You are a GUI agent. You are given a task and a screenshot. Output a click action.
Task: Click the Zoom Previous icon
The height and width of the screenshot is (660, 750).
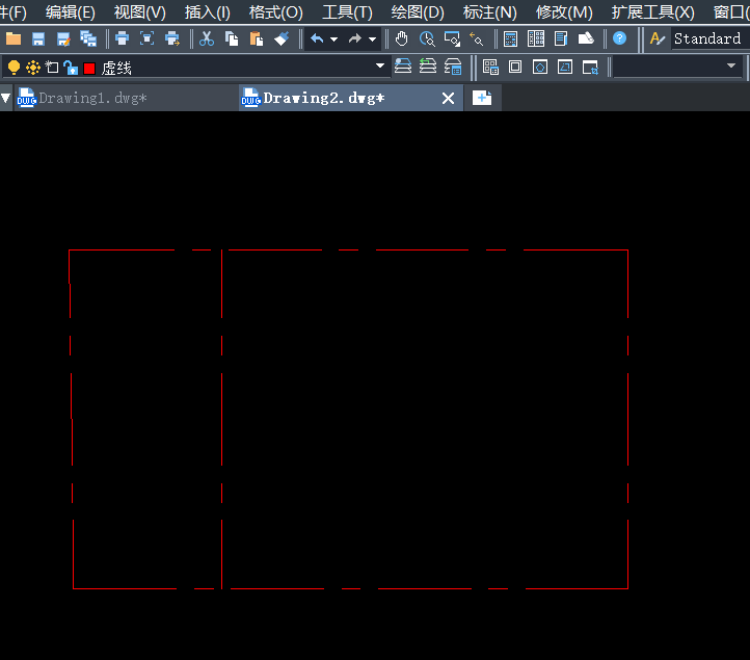pos(476,39)
